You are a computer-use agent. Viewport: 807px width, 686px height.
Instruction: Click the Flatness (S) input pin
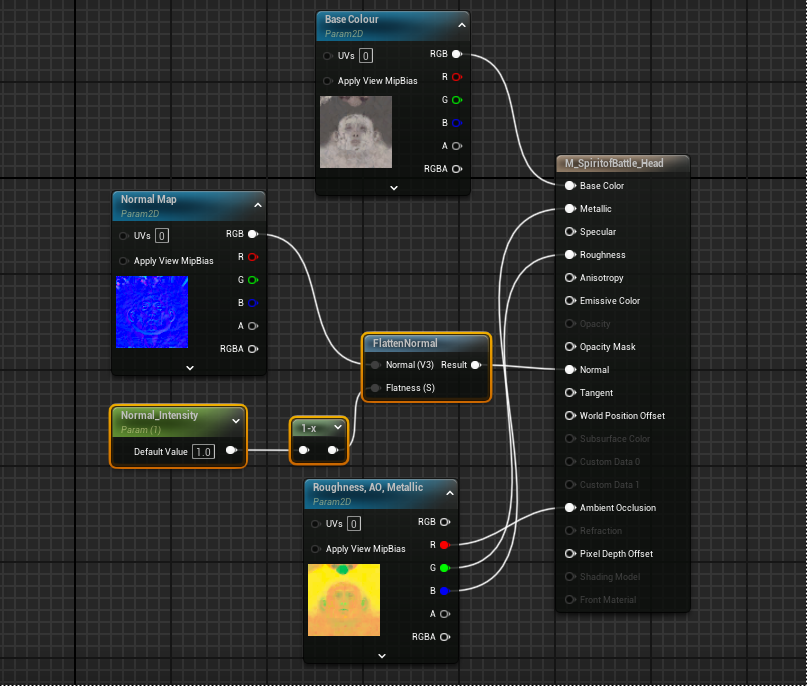(x=375, y=388)
